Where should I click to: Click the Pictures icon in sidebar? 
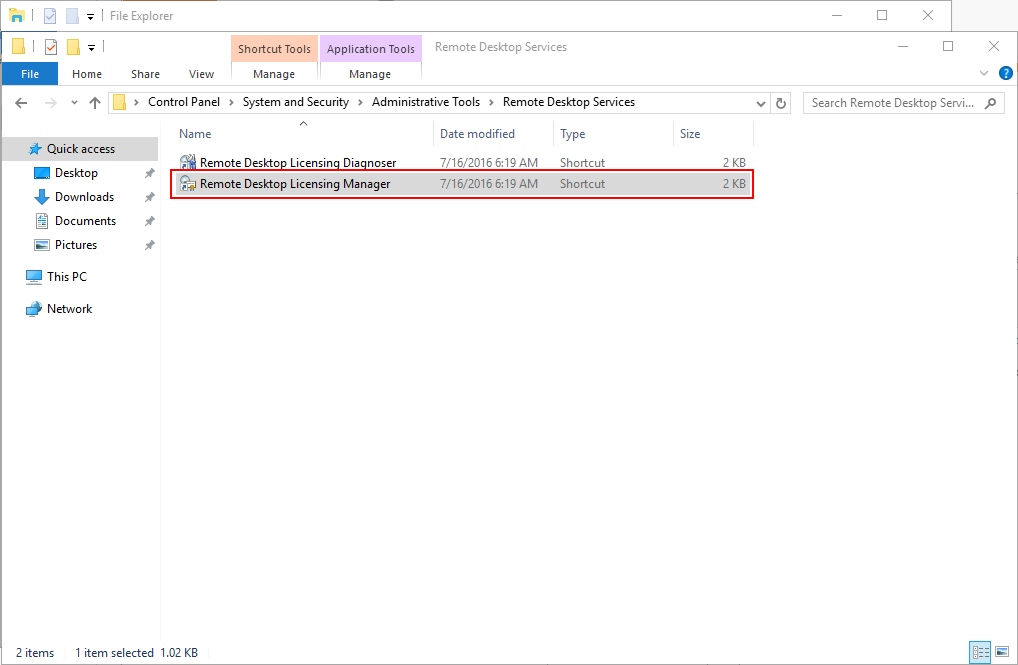click(x=42, y=245)
